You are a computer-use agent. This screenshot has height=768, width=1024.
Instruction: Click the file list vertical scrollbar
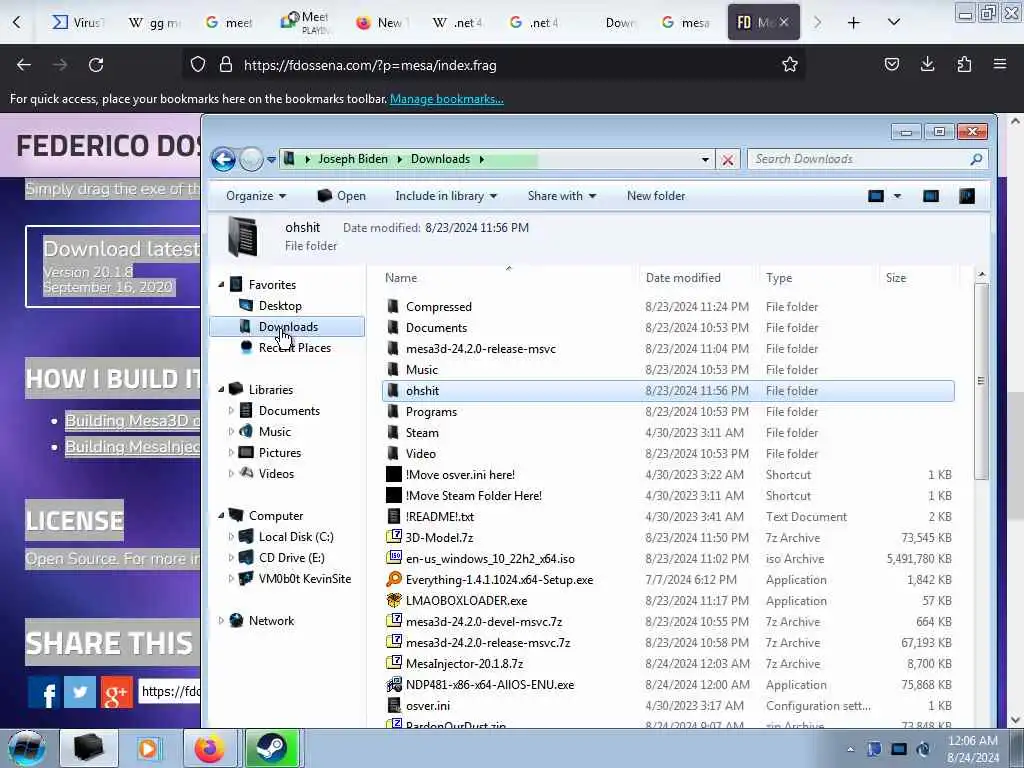(981, 381)
